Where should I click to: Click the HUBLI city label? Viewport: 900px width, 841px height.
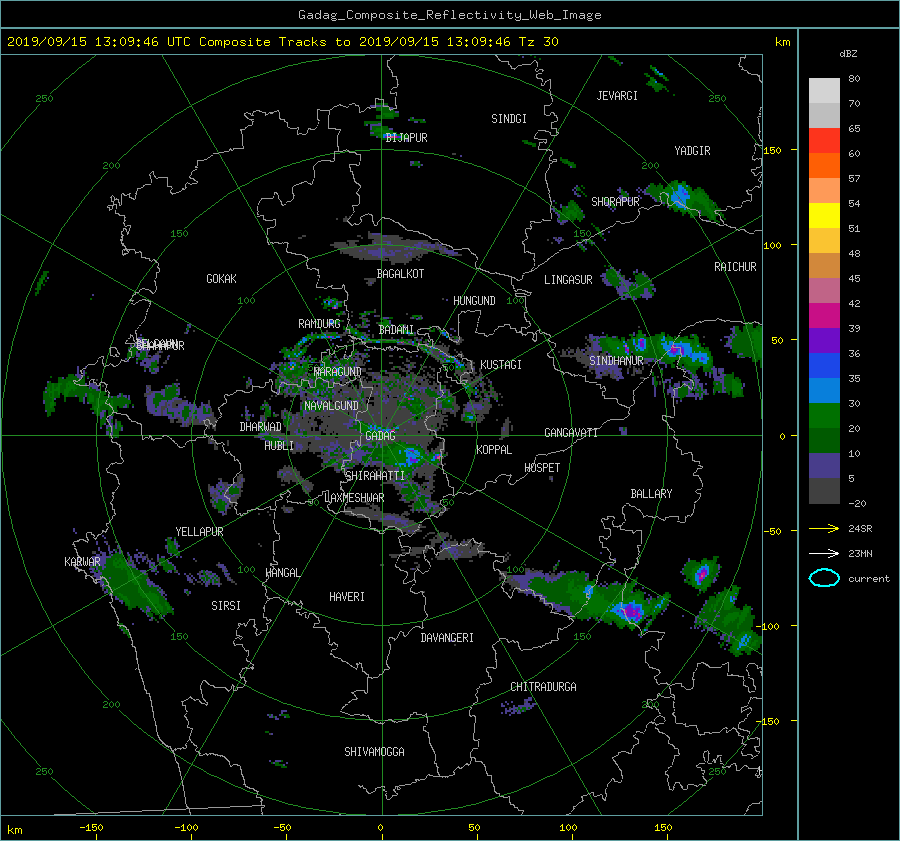coord(279,446)
